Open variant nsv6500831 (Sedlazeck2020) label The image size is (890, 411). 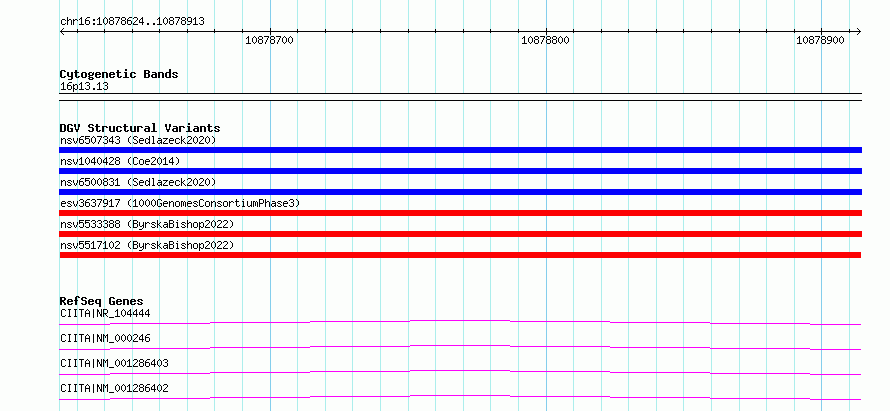click(138, 182)
